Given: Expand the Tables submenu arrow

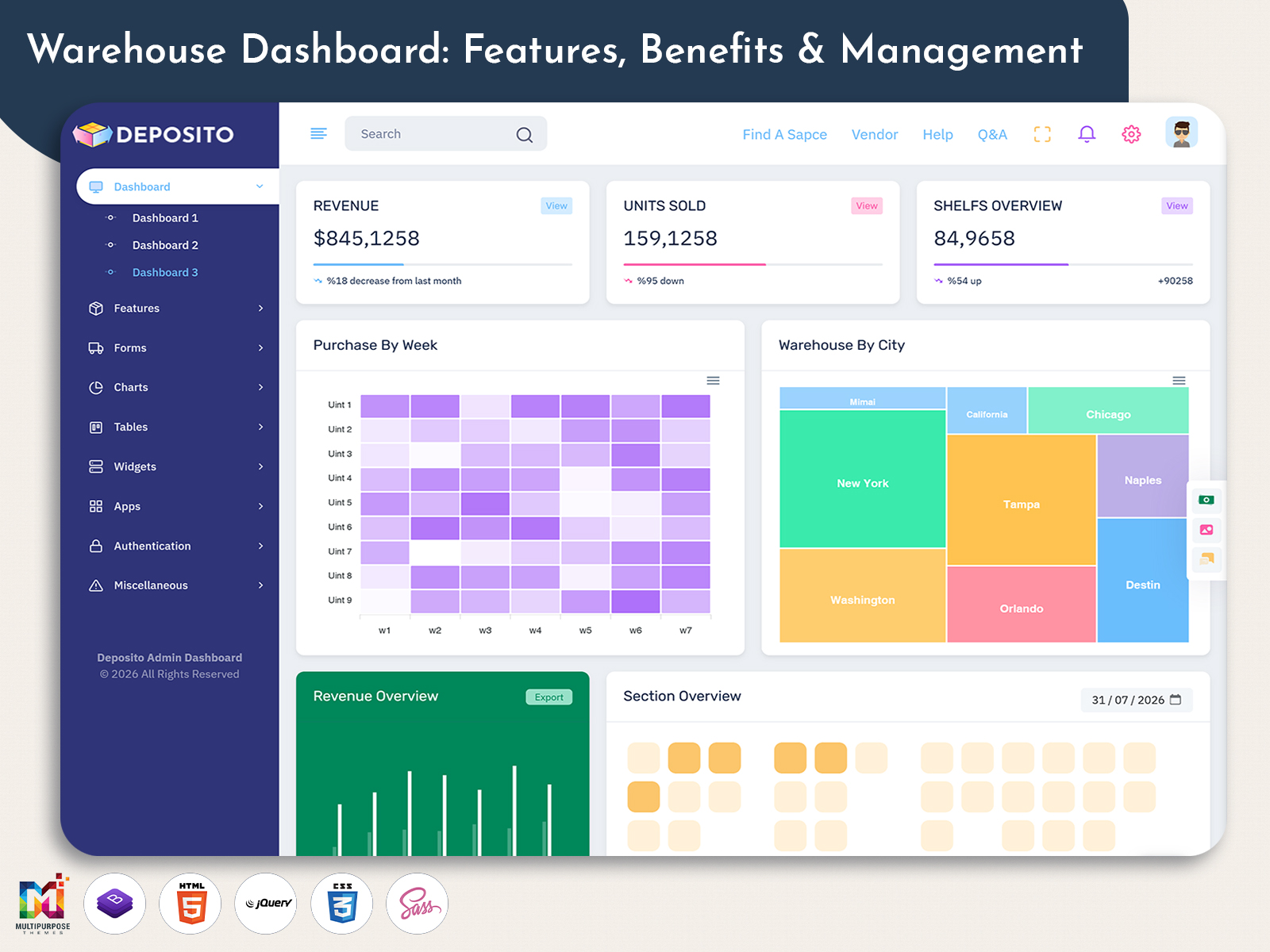Looking at the screenshot, I should [260, 427].
